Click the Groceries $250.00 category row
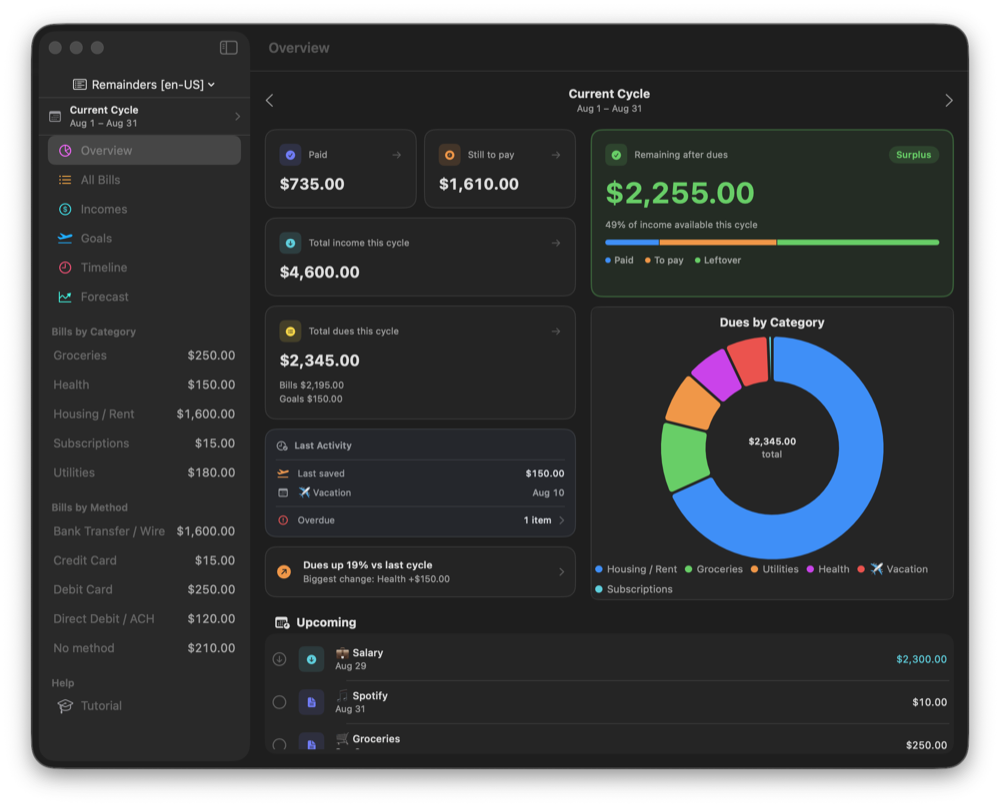The image size is (1000, 807). point(144,355)
